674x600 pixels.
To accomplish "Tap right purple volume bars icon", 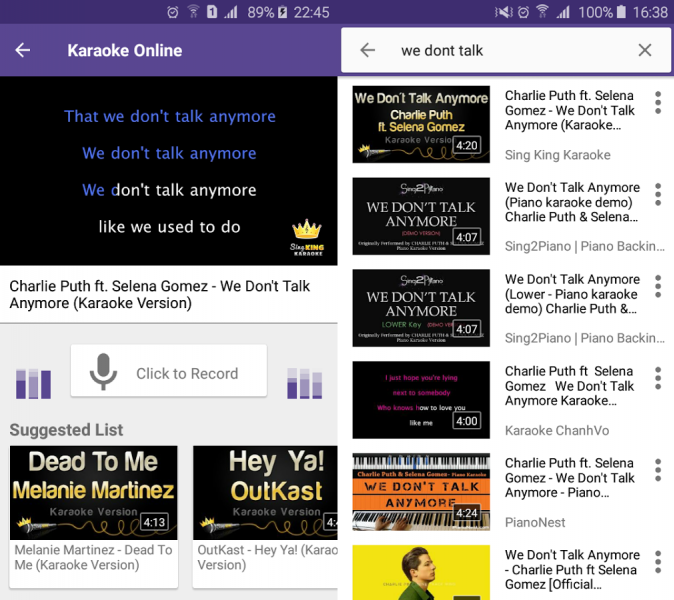I will pyautogui.click(x=304, y=383).
